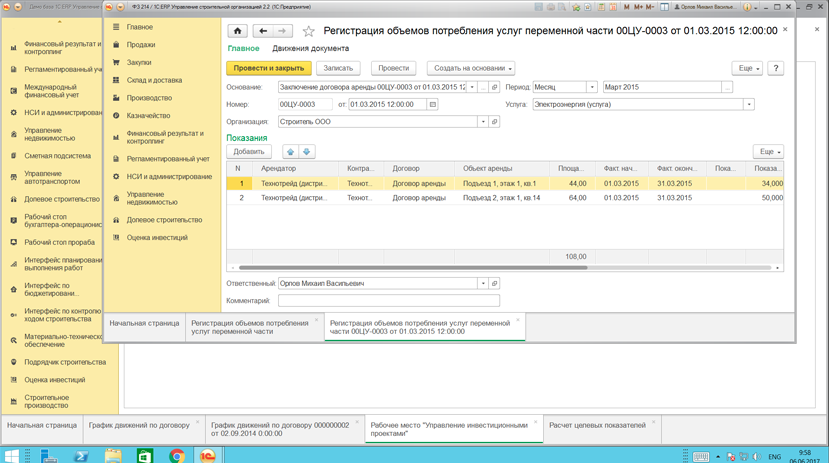Viewport: 829px width, 463px height.
Task: Click Провести и закрыть button
Action: point(269,68)
